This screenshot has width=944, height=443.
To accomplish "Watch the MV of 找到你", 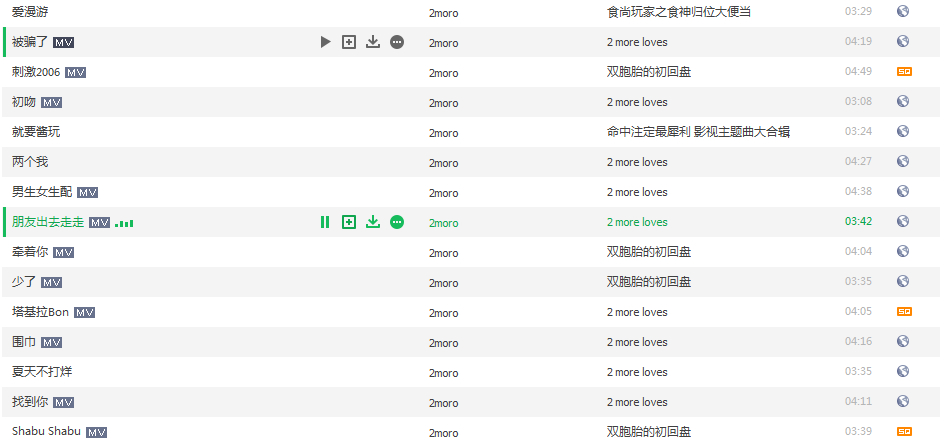I will coord(63,403).
